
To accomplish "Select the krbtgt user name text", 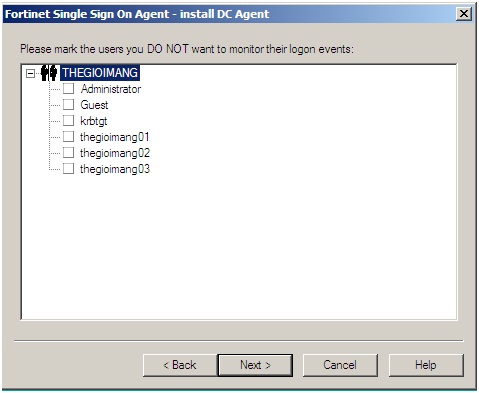I will [94, 121].
